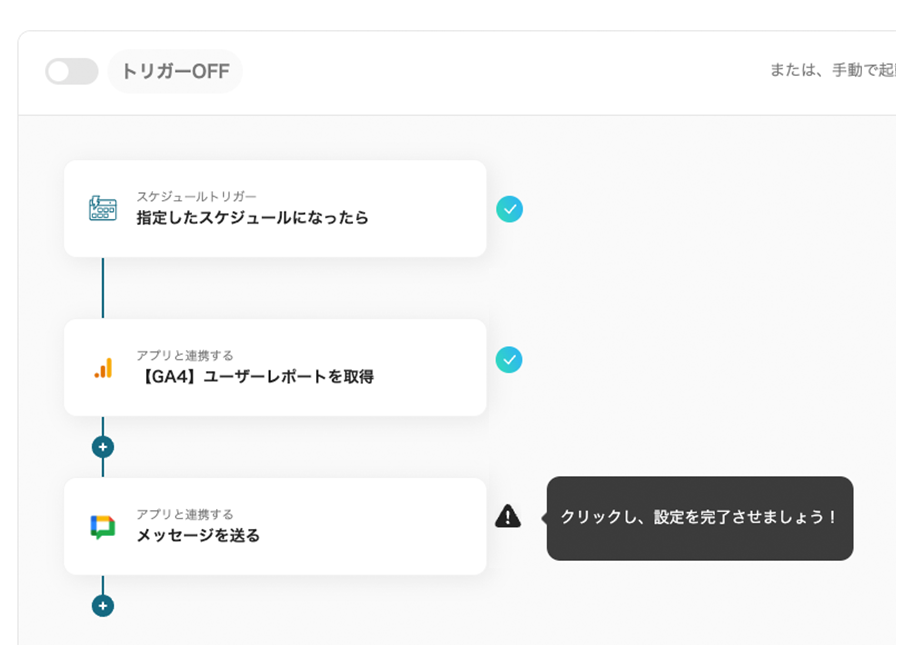Click the アプリと連携する label on GA4 card
The height and width of the screenshot is (656, 897).
[x=185, y=355]
